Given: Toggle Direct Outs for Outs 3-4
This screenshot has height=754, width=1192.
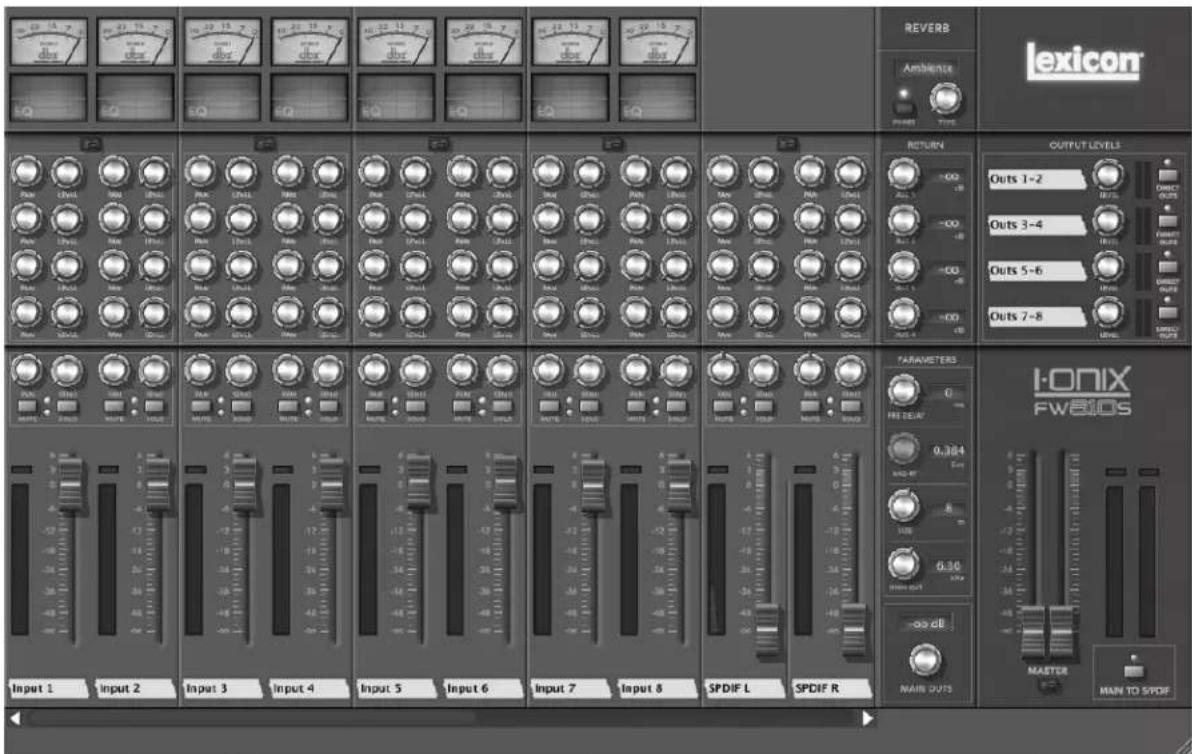Looking at the screenshot, I should [1168, 222].
